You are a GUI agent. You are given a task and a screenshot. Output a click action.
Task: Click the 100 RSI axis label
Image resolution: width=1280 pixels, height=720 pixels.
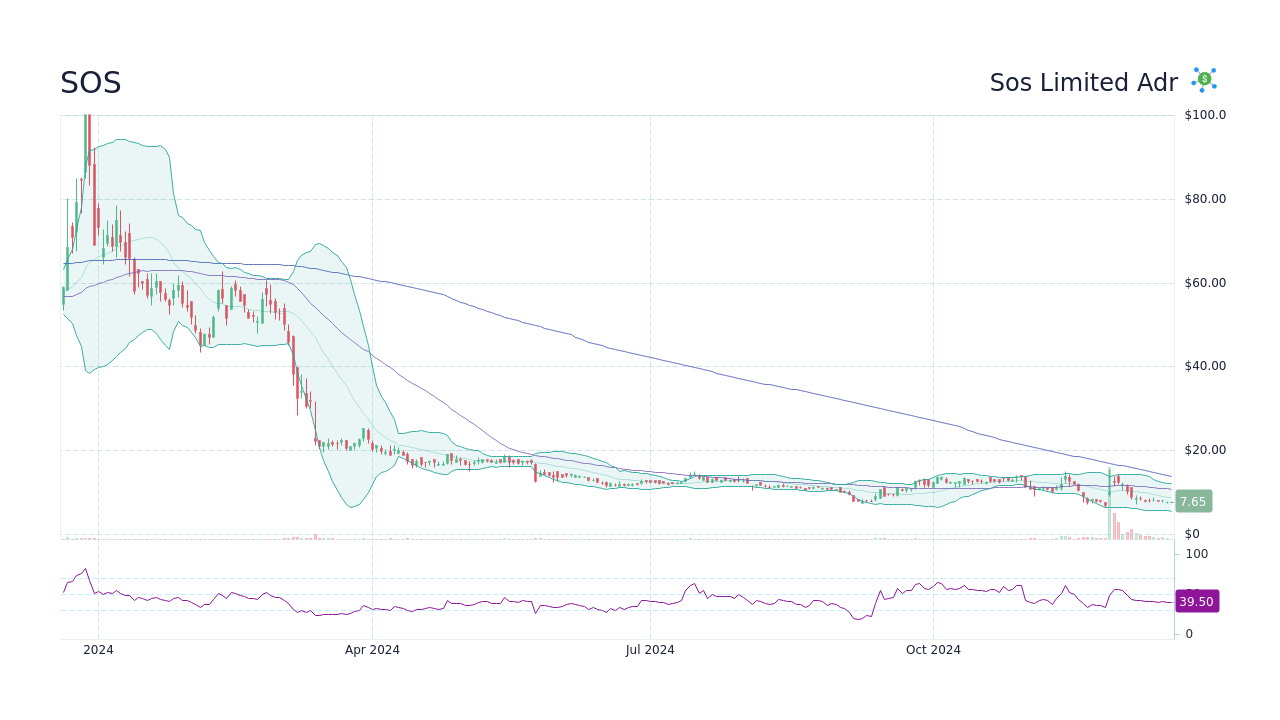(1197, 554)
